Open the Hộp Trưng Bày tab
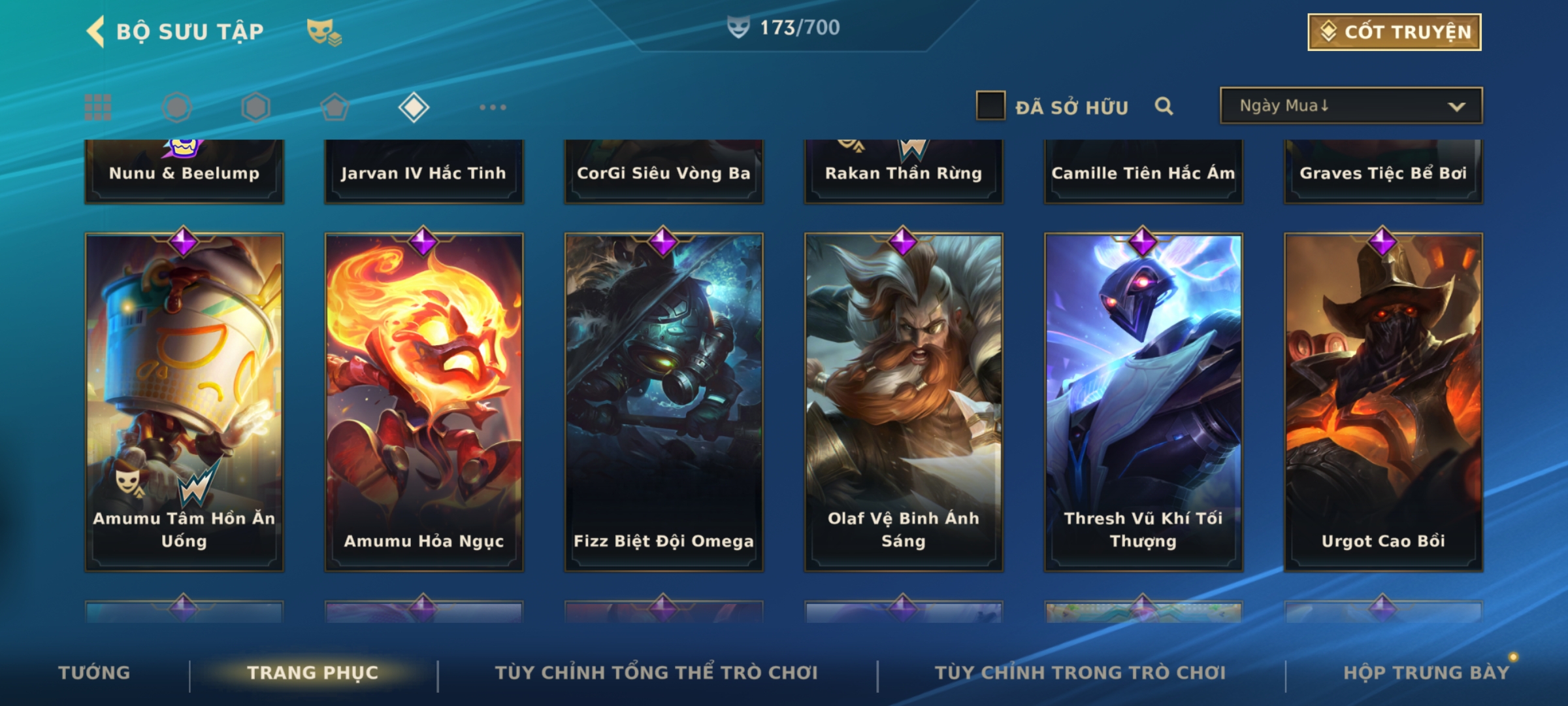The width and height of the screenshot is (1568, 706). tap(1426, 673)
